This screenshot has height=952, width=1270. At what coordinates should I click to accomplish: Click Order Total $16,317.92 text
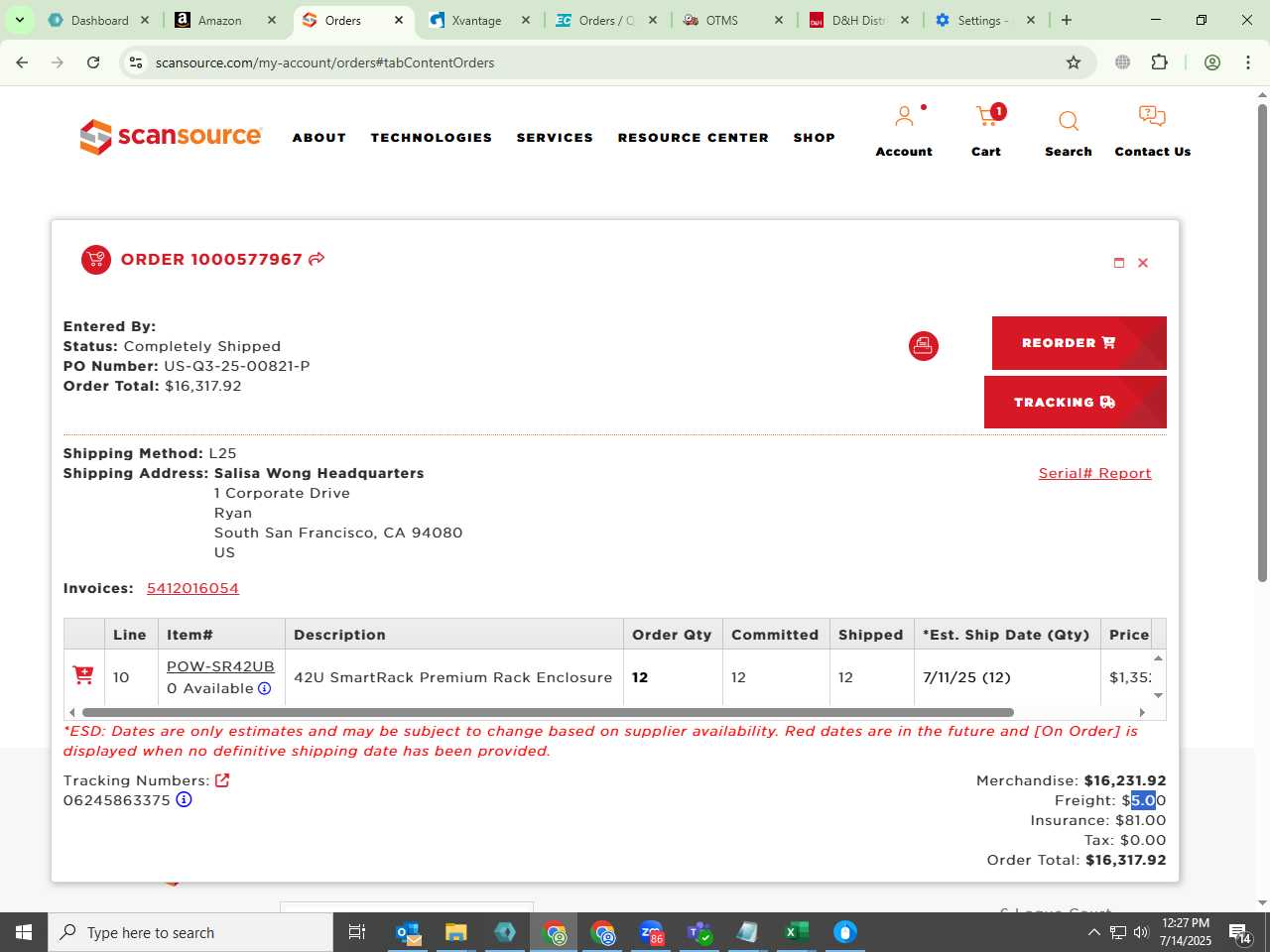pos(153,386)
